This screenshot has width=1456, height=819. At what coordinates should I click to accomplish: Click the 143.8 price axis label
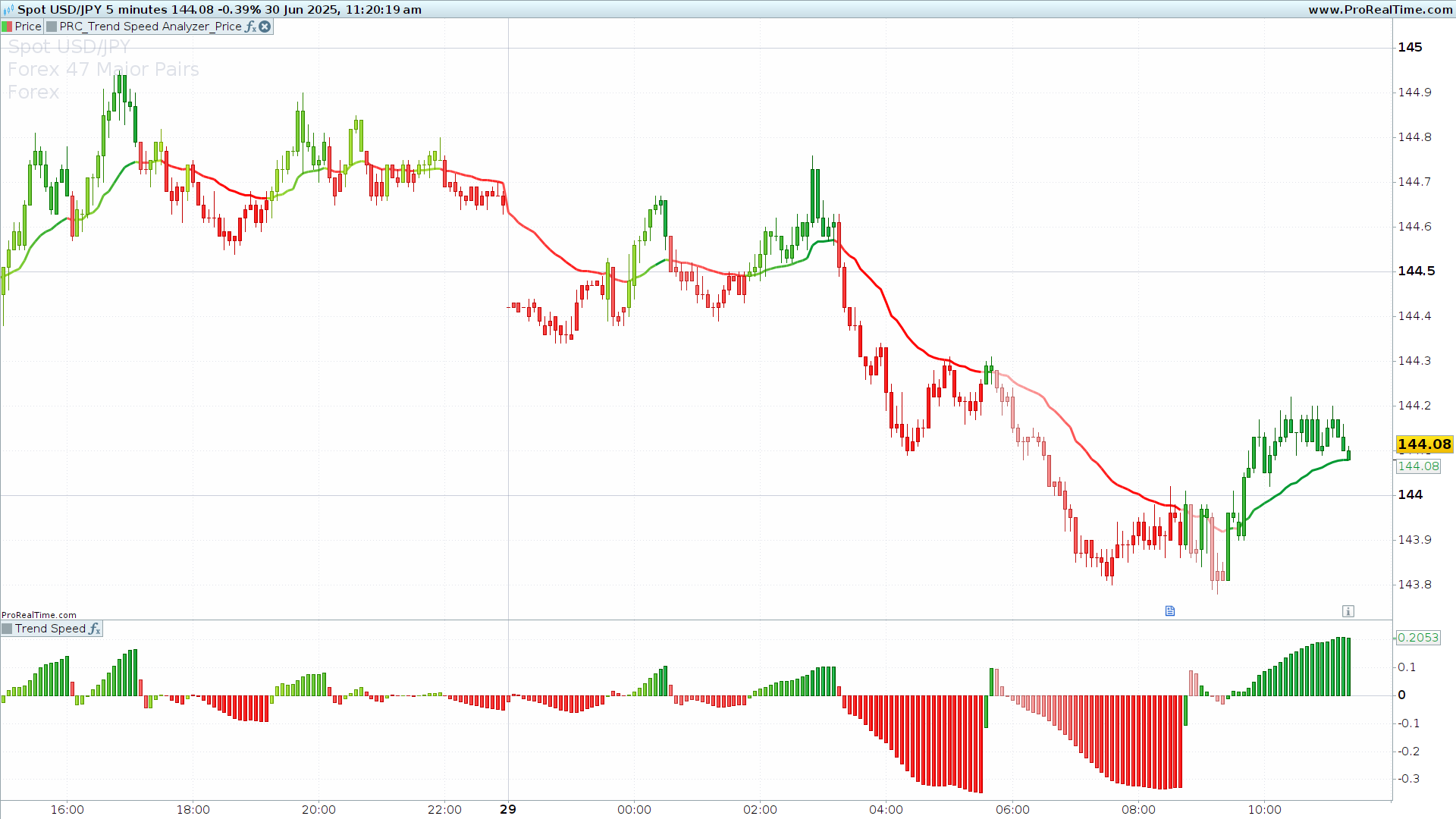click(x=1414, y=585)
